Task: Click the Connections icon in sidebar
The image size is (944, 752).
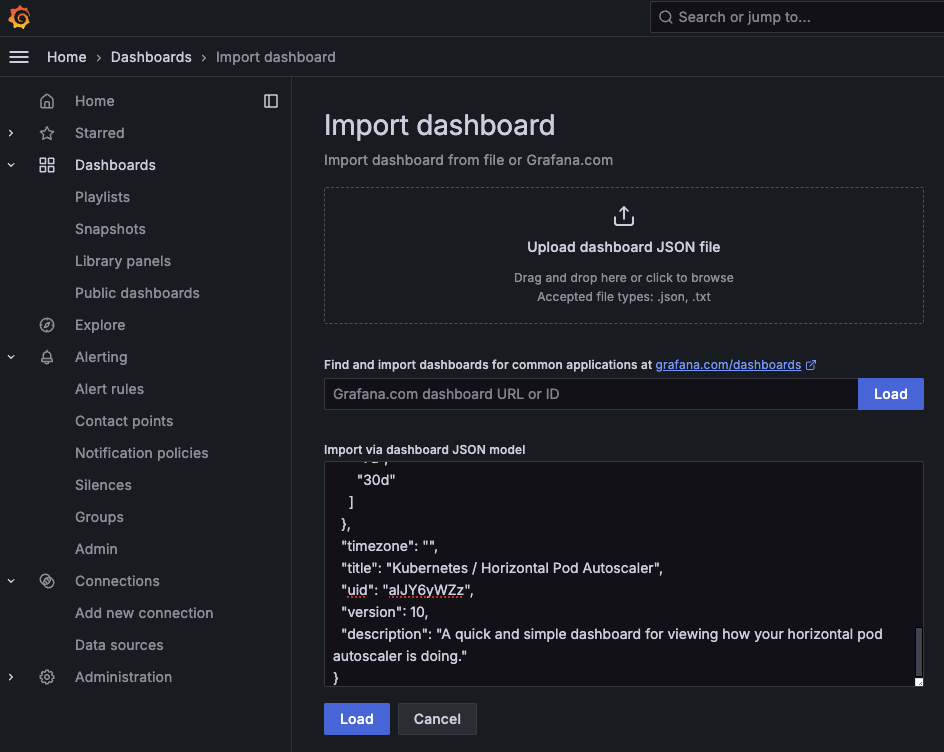Action: click(47, 581)
